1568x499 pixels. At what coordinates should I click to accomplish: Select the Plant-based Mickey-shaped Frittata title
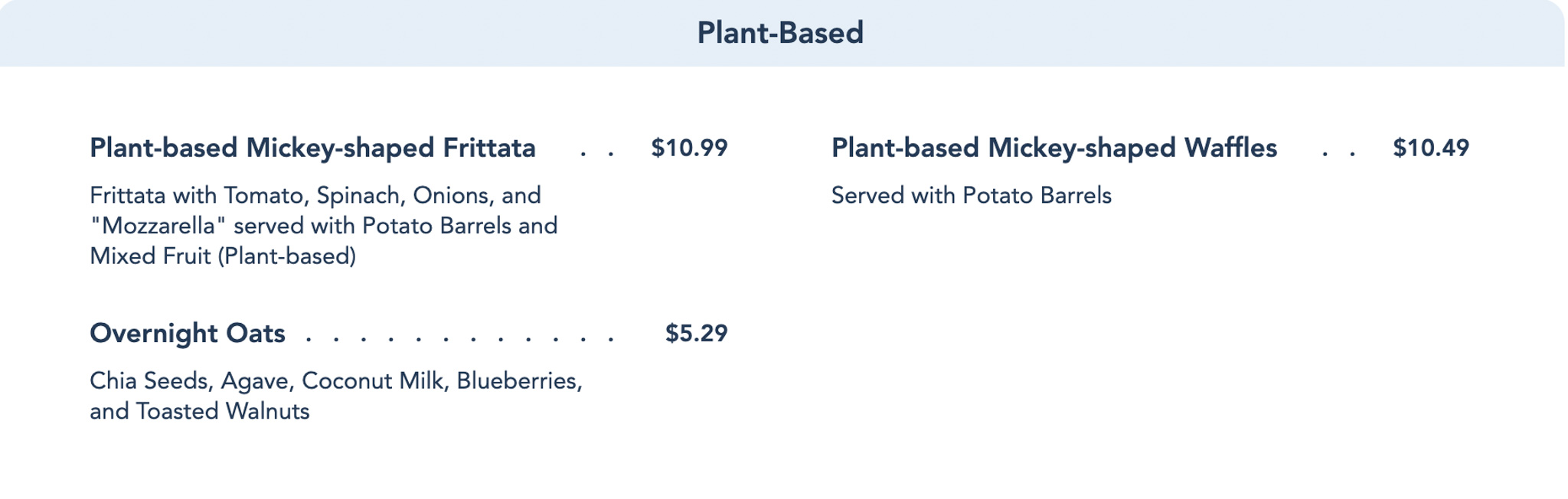tap(312, 148)
